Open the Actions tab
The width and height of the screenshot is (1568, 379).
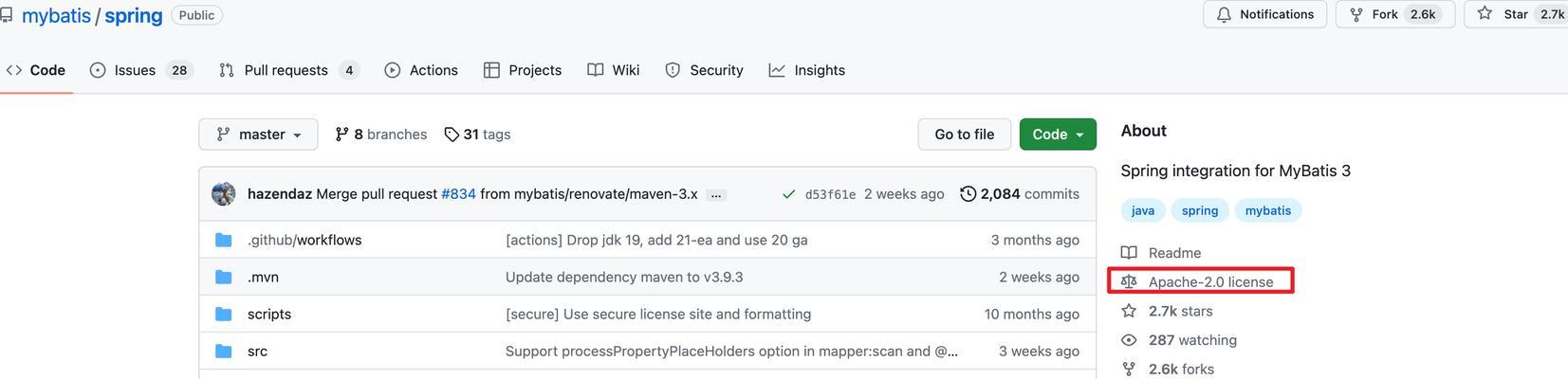421,70
